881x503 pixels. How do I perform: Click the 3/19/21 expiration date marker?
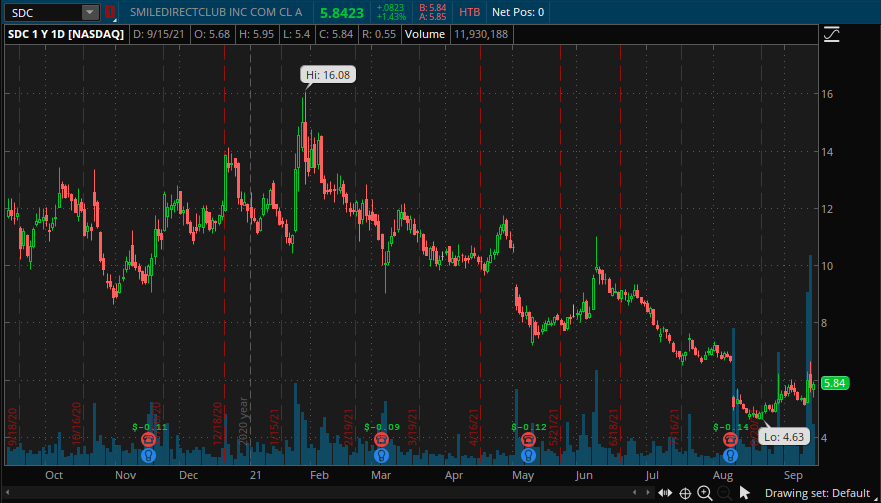[x=414, y=428]
